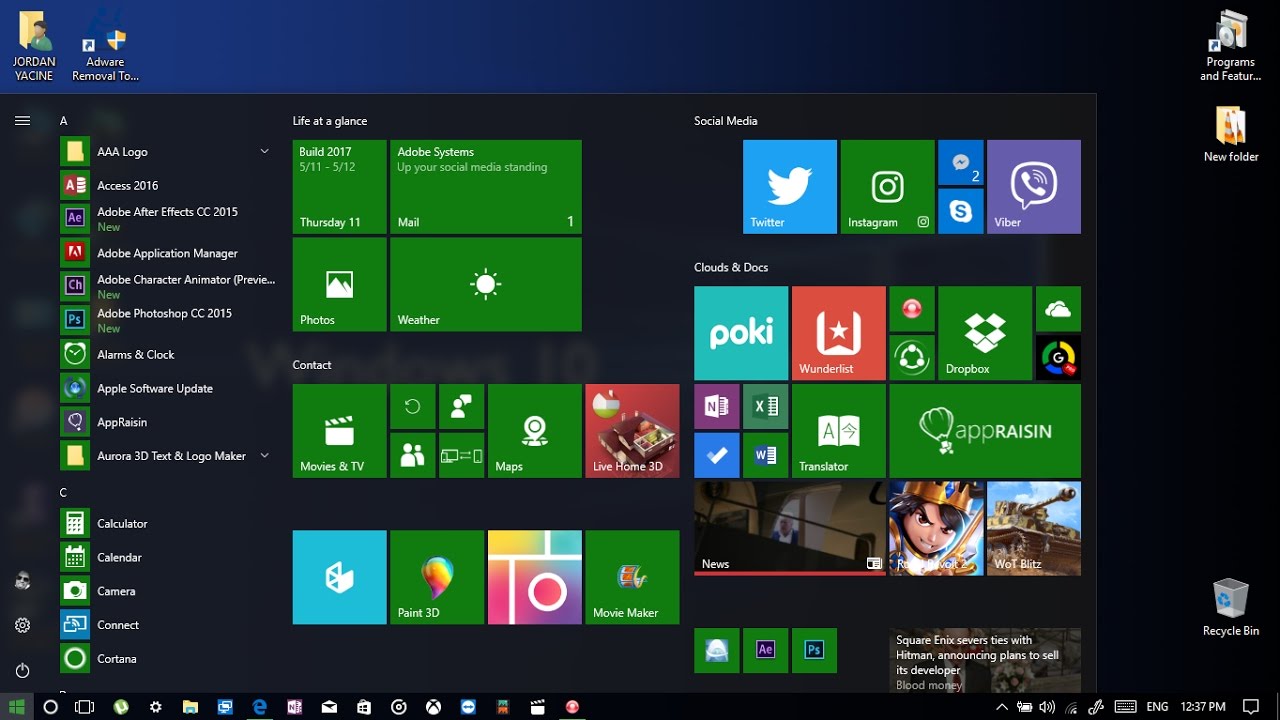Open Camera from app list
This screenshot has height=720, width=1280.
click(166, 591)
